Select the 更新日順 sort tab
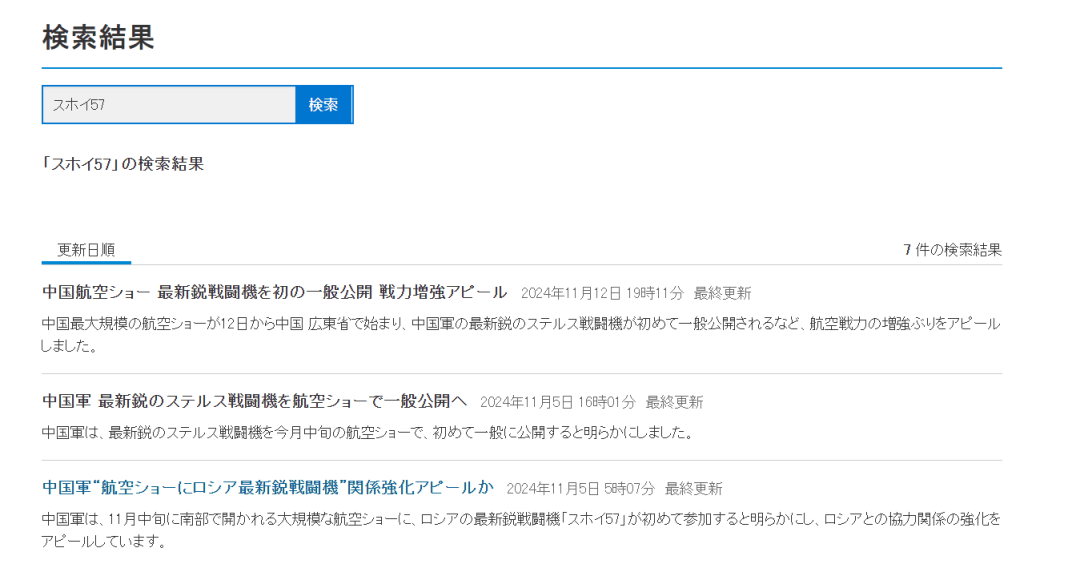 86,250
